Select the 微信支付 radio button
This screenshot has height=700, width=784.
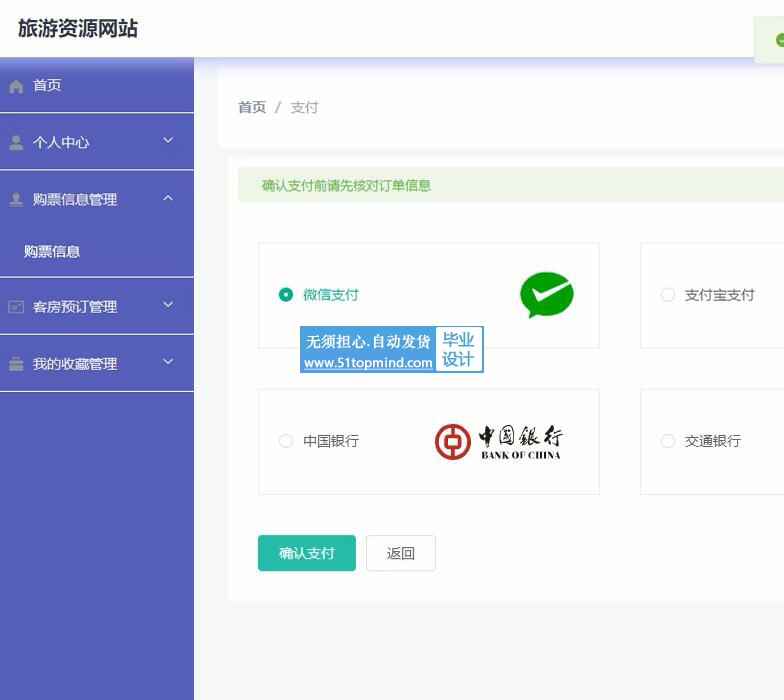286,295
